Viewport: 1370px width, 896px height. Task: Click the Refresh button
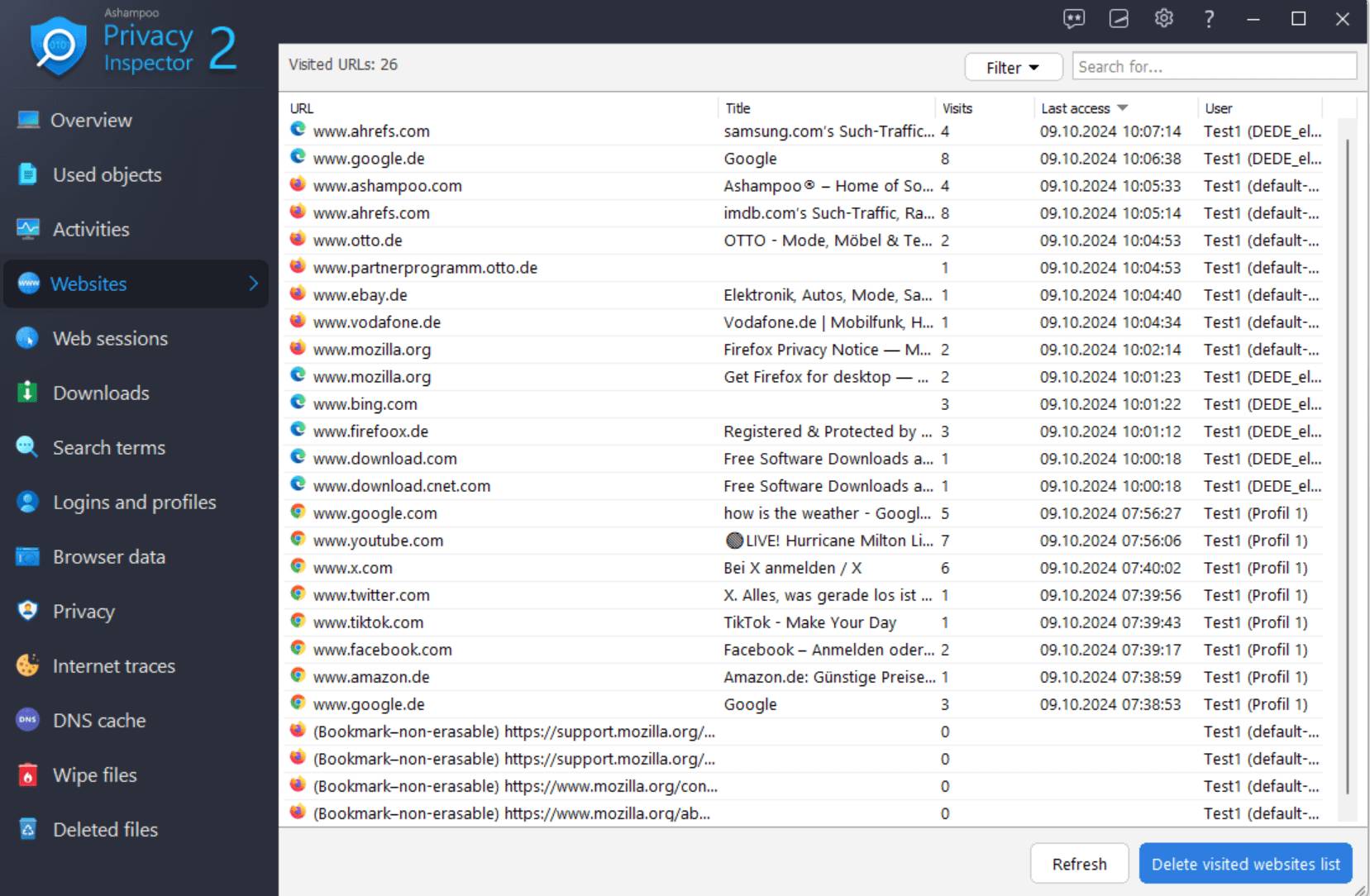(1079, 863)
